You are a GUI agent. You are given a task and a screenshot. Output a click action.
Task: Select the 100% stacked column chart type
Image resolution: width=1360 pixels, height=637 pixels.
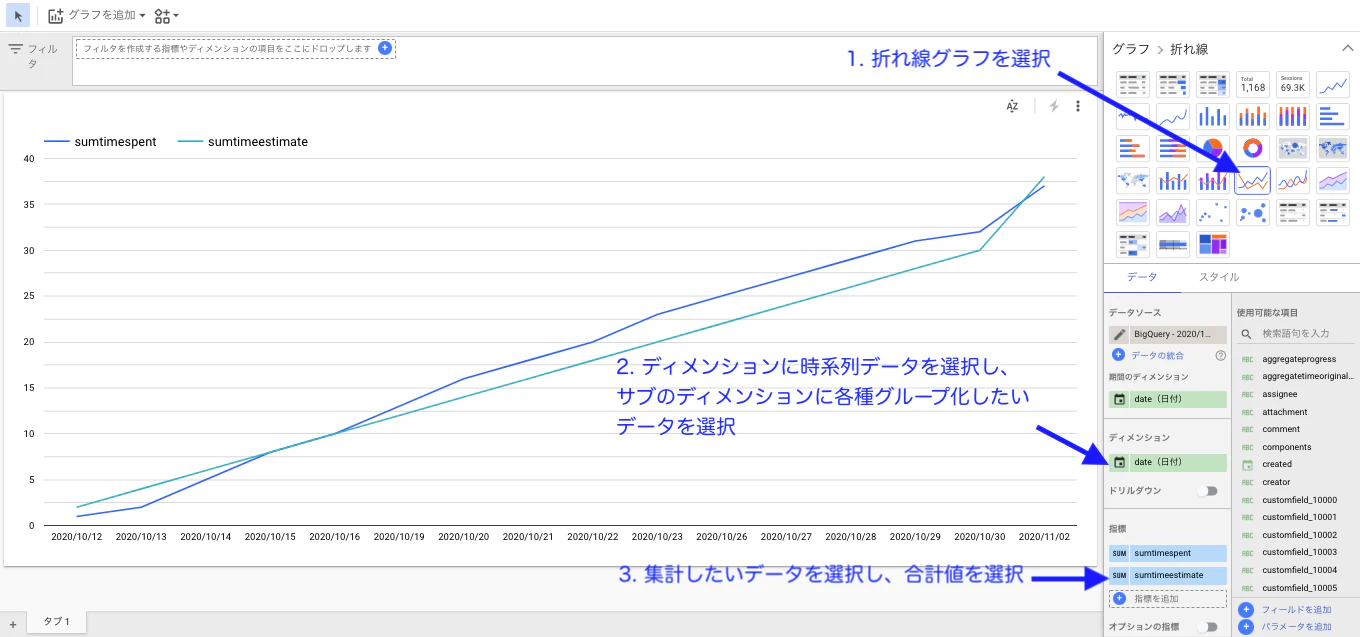(x=1293, y=117)
